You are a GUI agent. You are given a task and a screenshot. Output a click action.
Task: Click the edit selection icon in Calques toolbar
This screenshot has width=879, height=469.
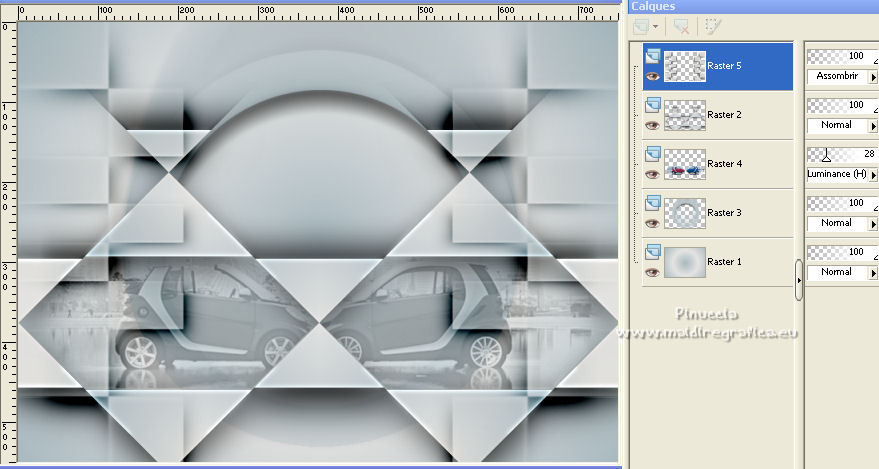tap(713, 26)
